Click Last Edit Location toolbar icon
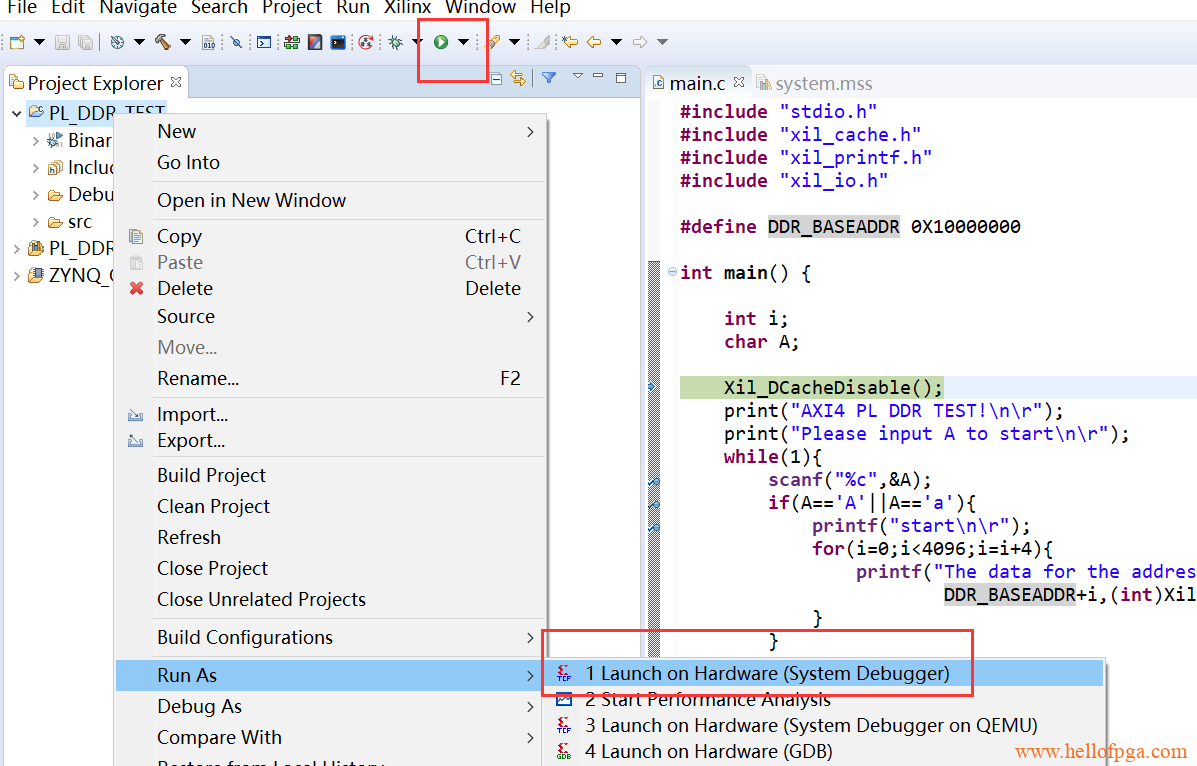1197x766 pixels. [569, 42]
